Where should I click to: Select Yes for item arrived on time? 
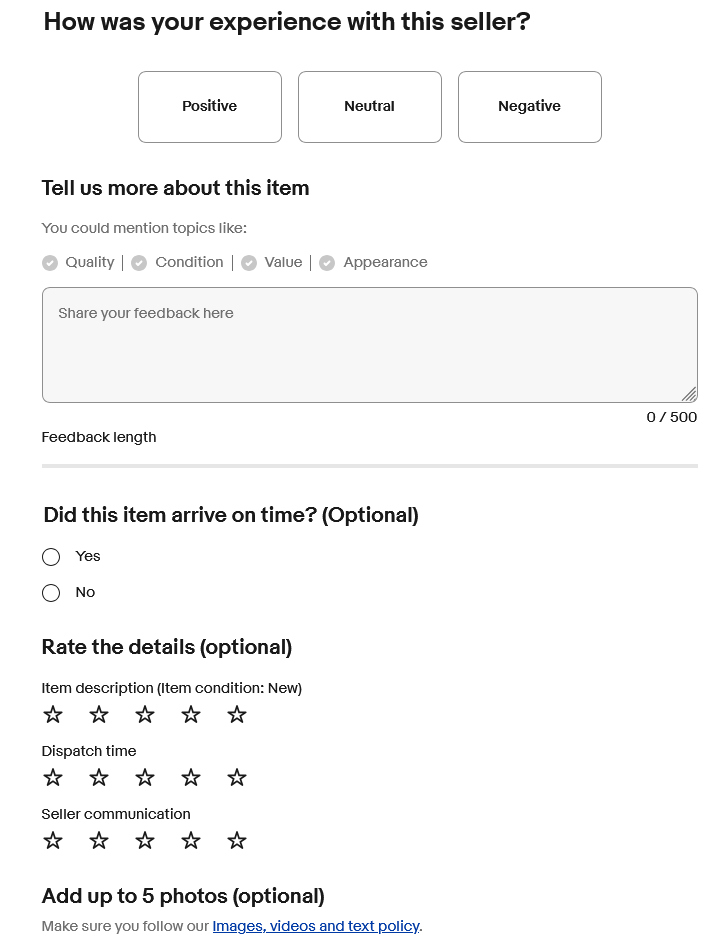click(51, 557)
